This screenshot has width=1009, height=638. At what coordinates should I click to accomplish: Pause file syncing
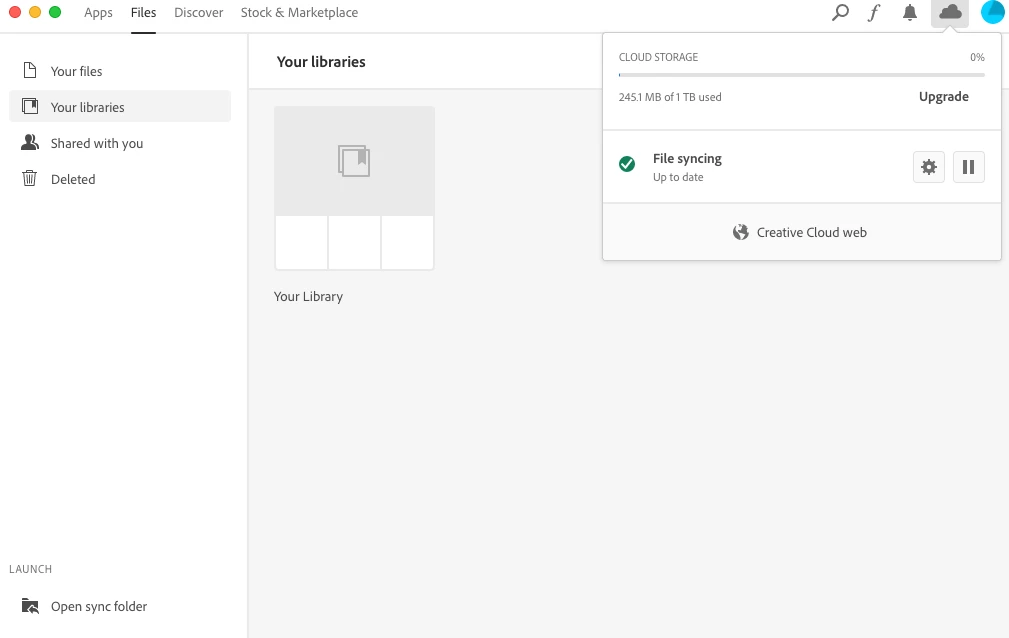[x=968, y=167]
